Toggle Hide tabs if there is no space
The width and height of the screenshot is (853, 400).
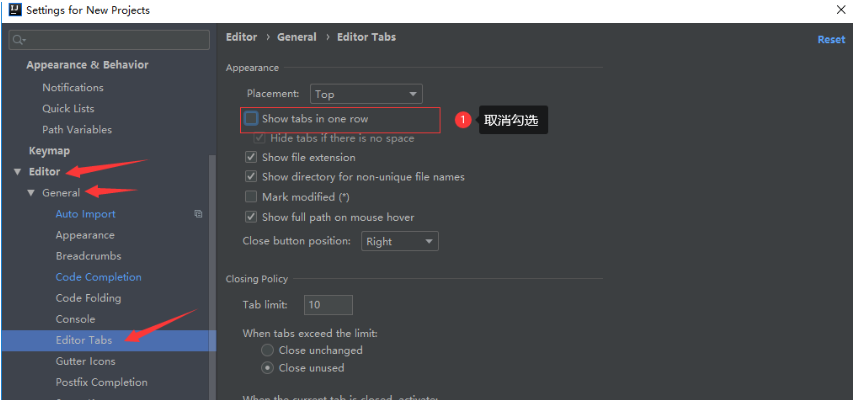(x=259, y=138)
